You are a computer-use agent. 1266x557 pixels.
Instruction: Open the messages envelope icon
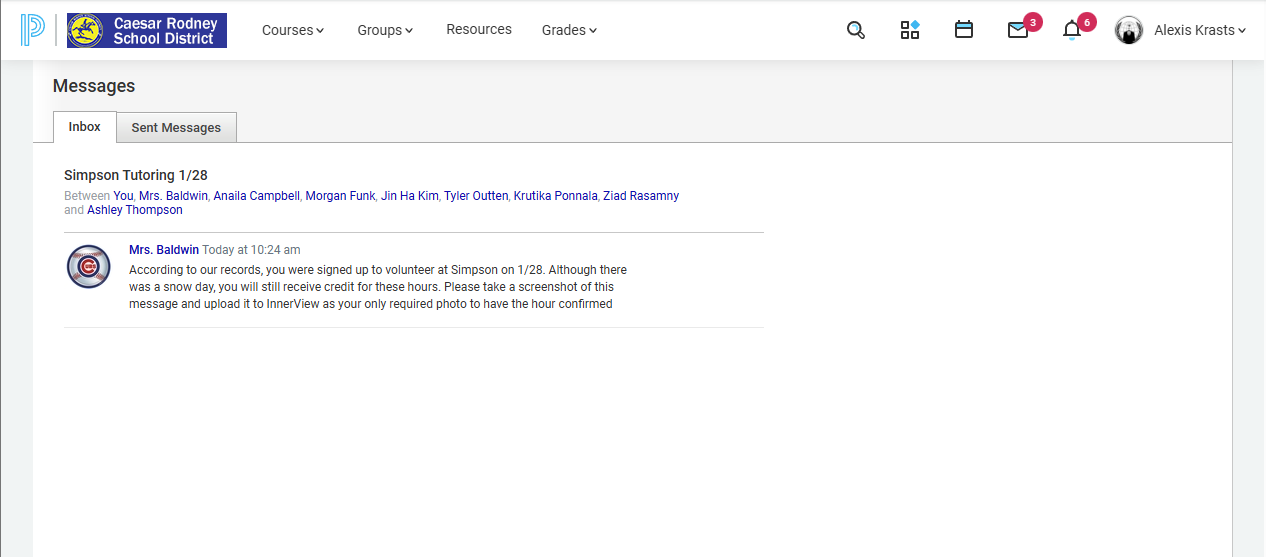click(1018, 30)
